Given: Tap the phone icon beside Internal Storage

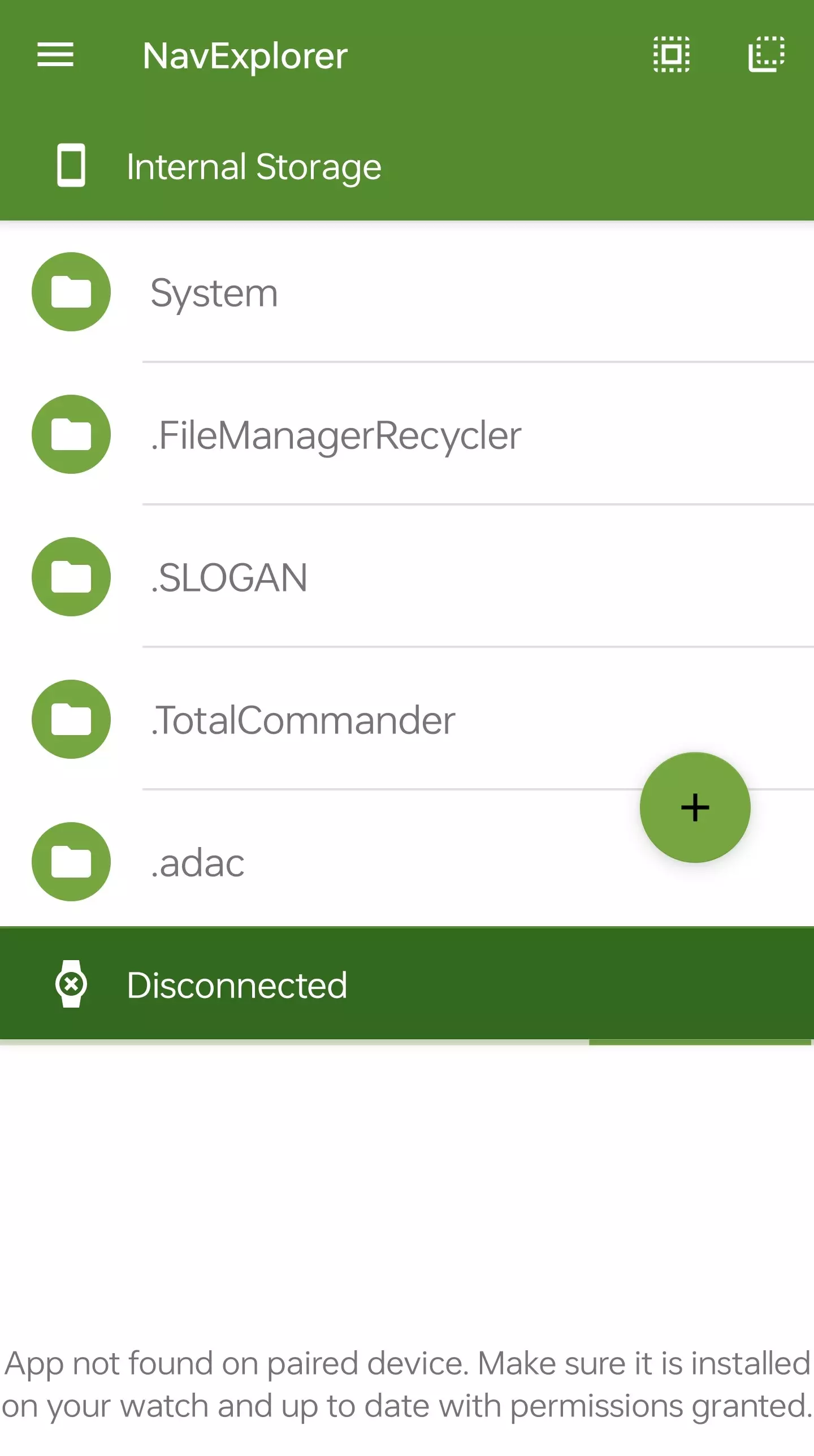Looking at the screenshot, I should tap(71, 166).
